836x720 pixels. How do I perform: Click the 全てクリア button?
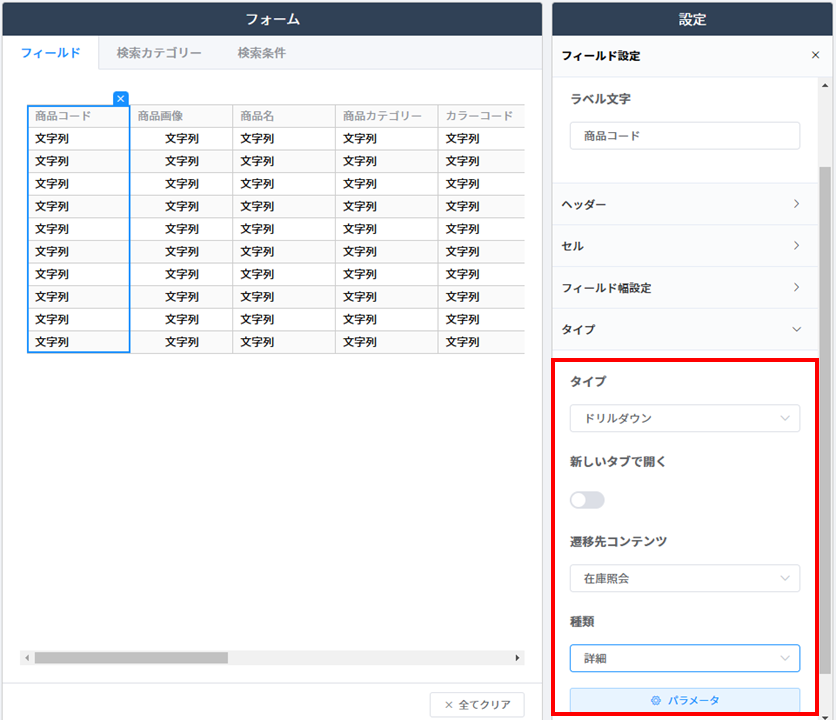[477, 705]
